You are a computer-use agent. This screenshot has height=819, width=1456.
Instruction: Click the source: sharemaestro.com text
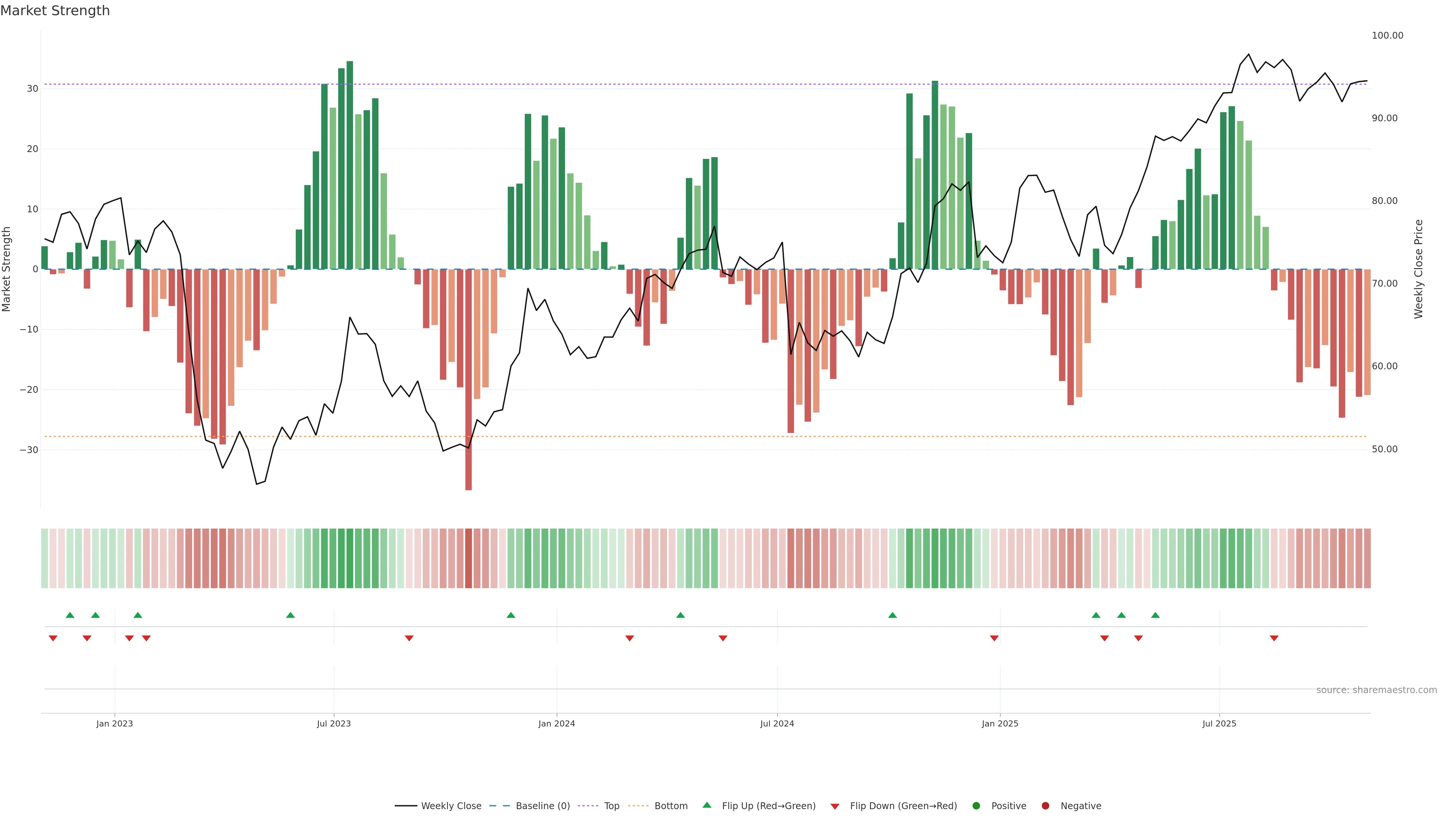point(1376,690)
